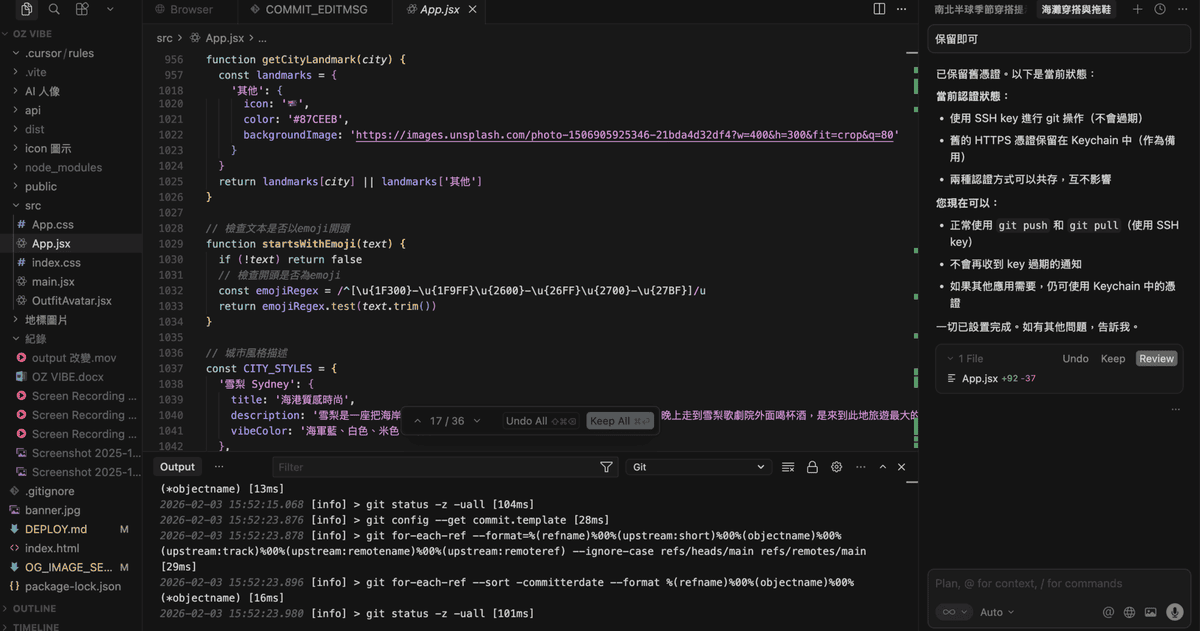This screenshot has width=1200, height=631.
Task: Click App.jsx in the breadcrumb
Action: coord(224,38)
